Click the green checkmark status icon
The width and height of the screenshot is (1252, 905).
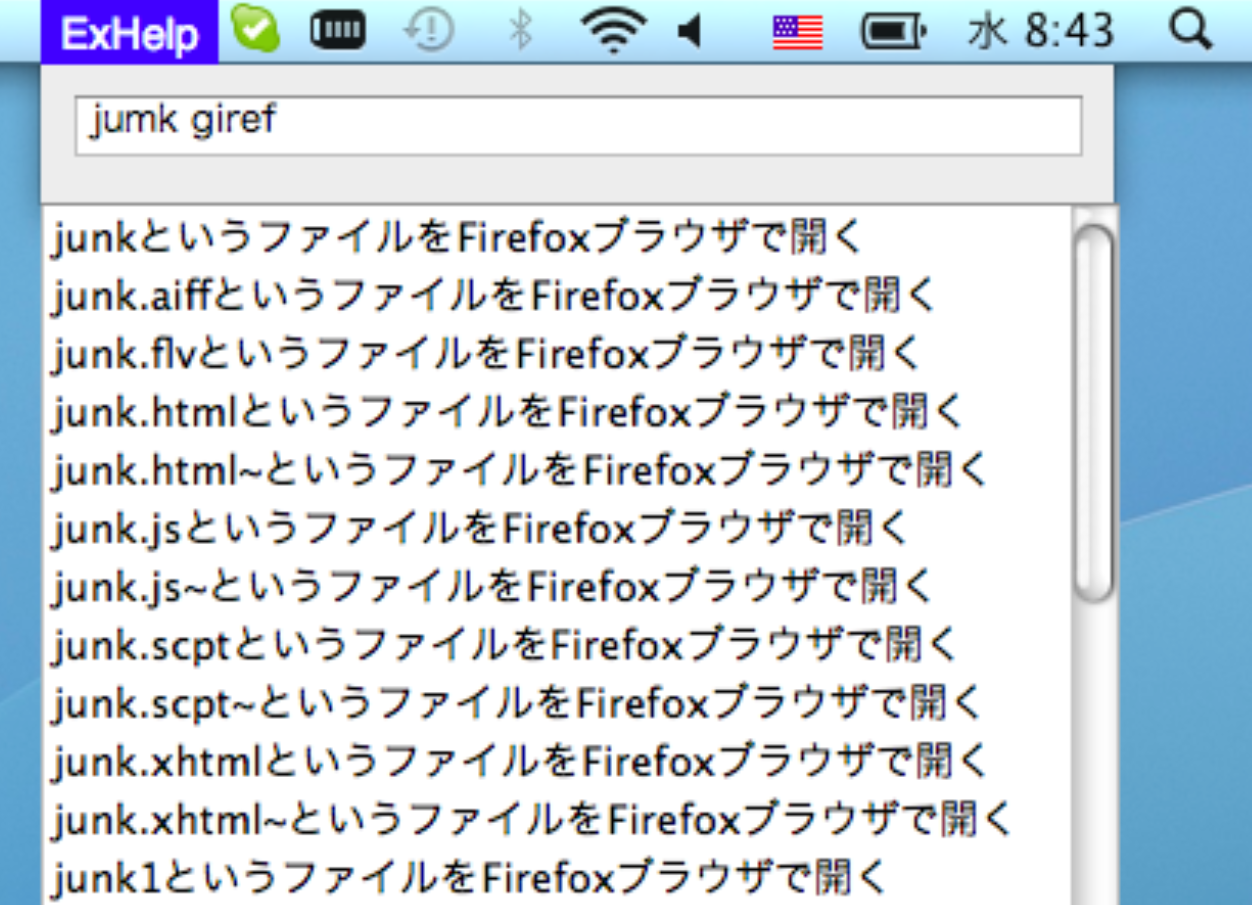coord(256,30)
